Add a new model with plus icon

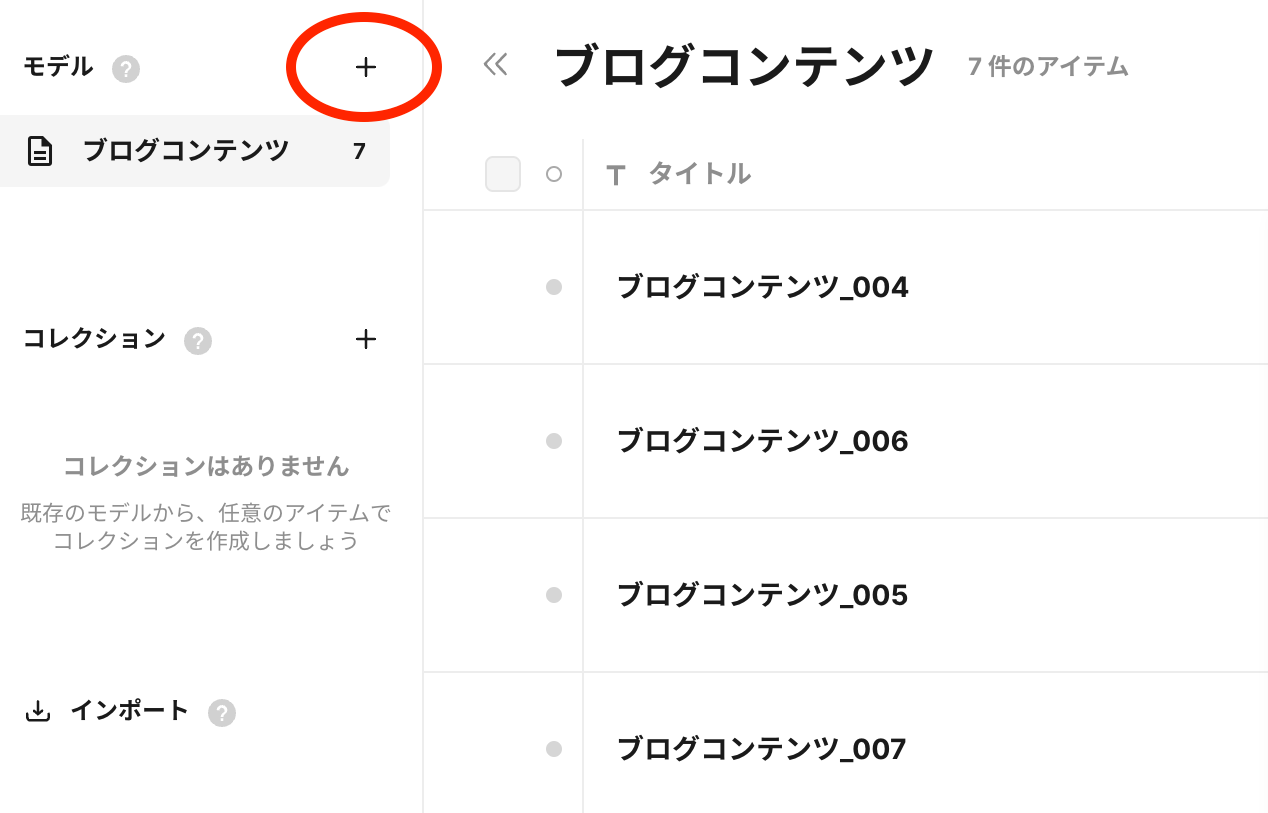(x=366, y=67)
